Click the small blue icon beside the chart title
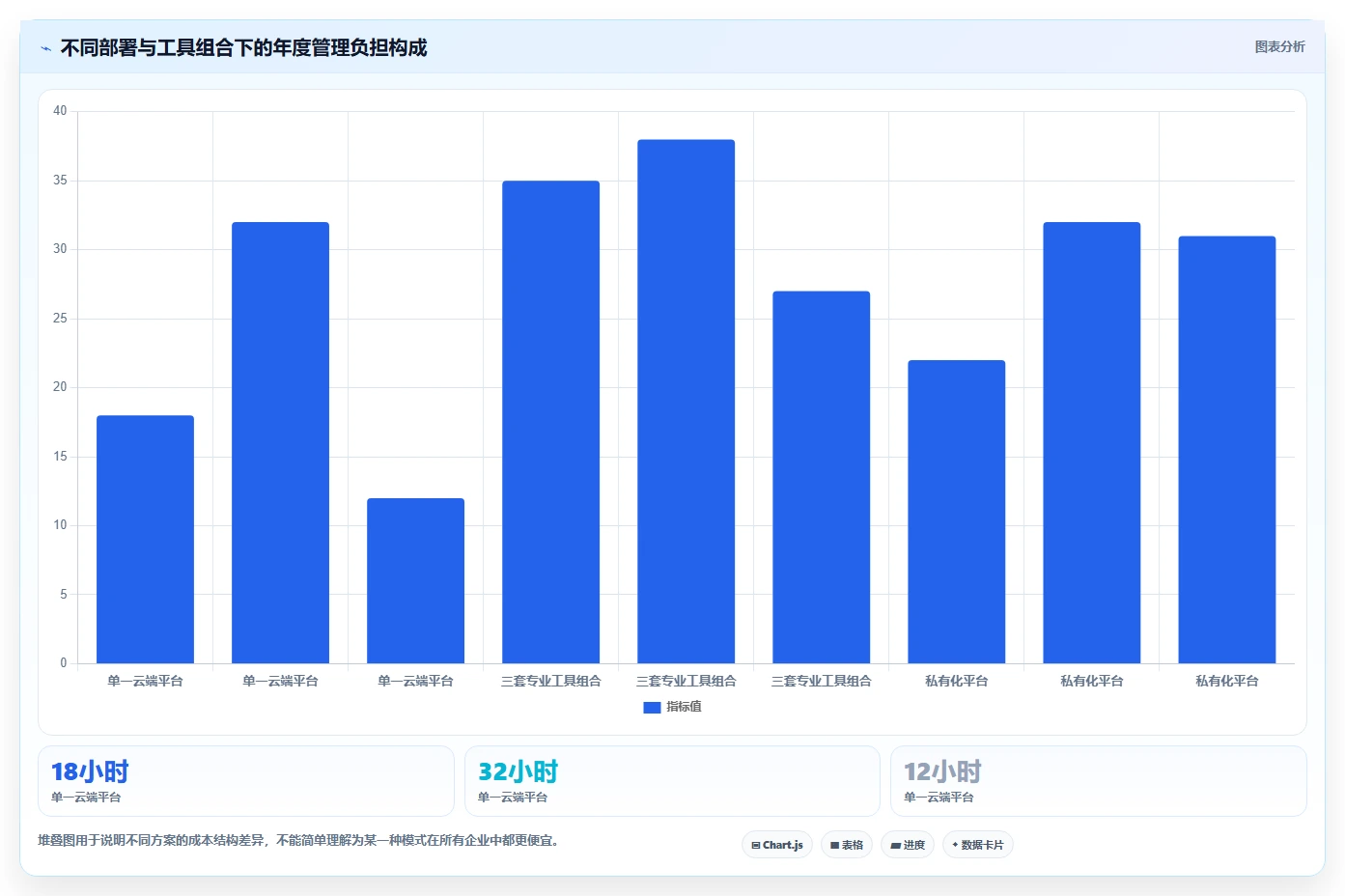 coord(45,48)
